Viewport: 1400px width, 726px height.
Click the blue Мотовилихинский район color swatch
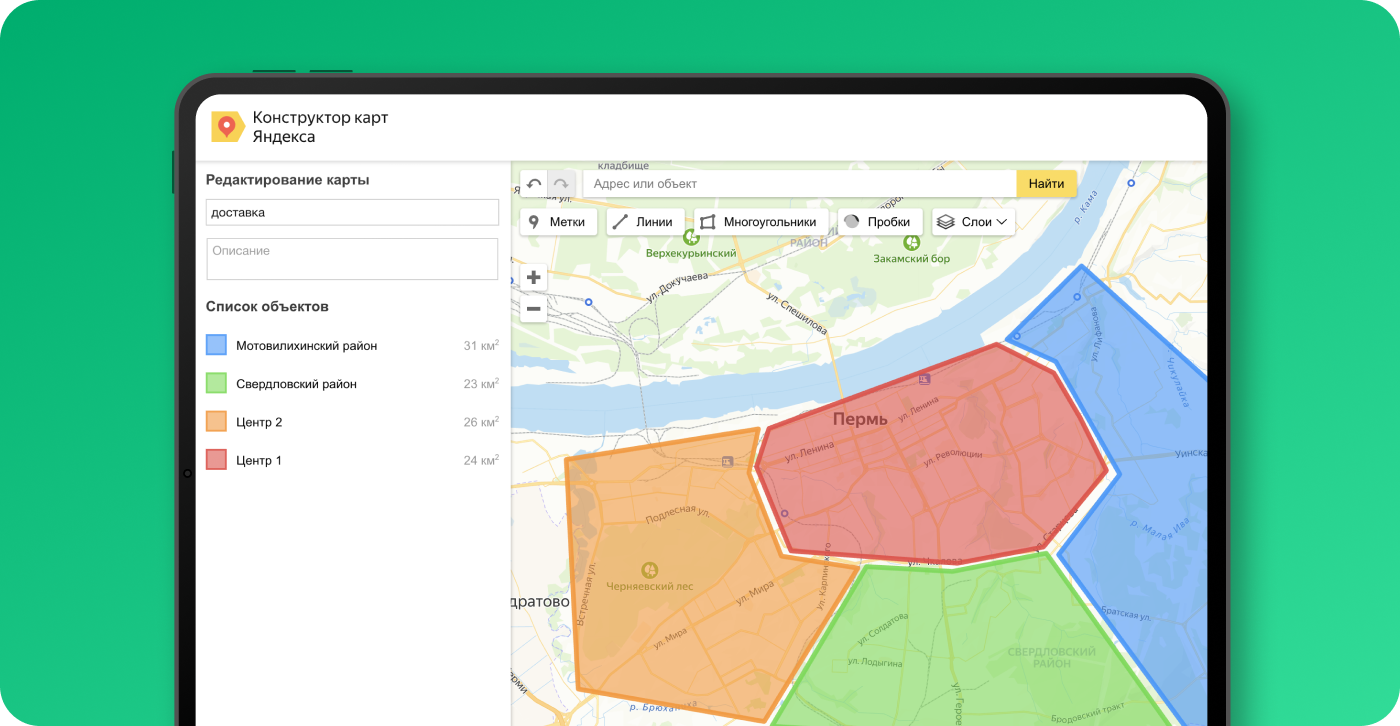pos(216,345)
